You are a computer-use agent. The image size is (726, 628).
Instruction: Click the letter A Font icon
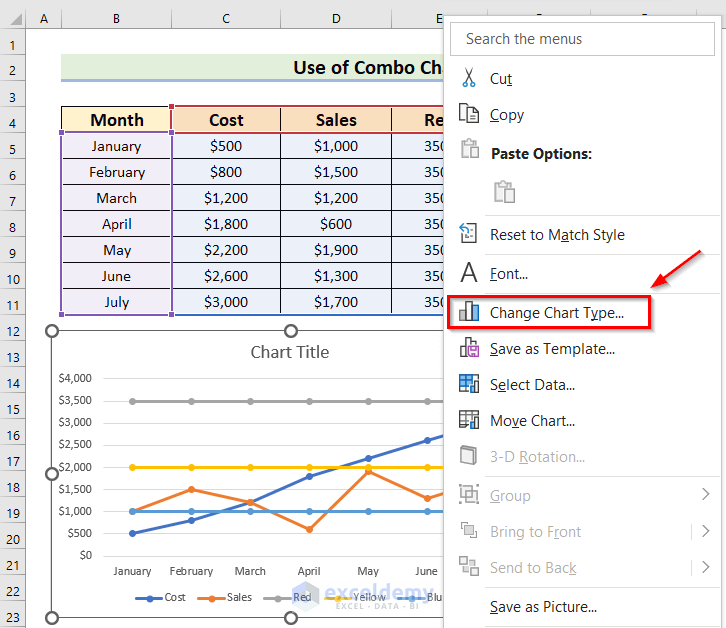pyautogui.click(x=469, y=272)
